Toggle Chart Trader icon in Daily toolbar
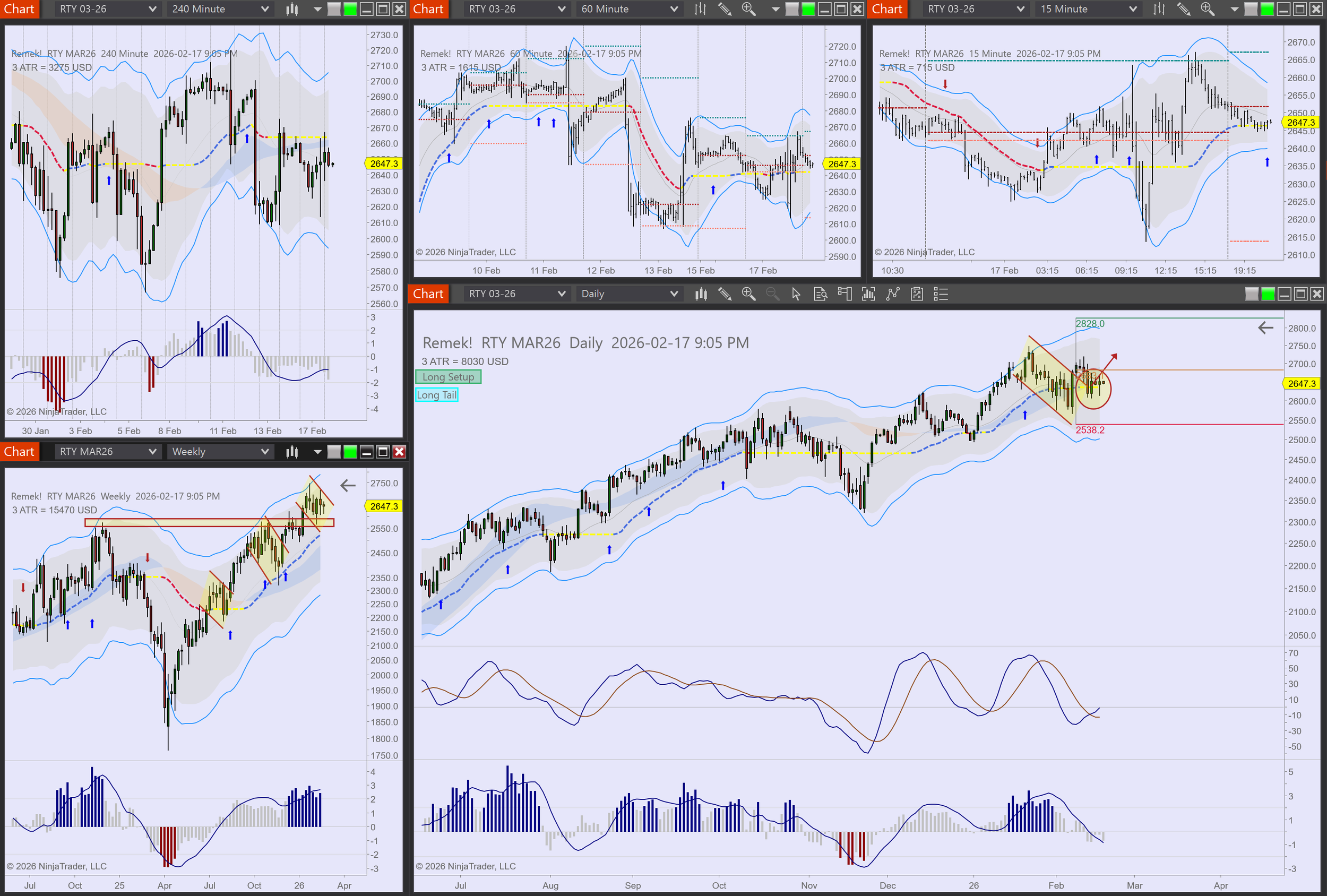Image resolution: width=1327 pixels, height=896 pixels. point(845,294)
